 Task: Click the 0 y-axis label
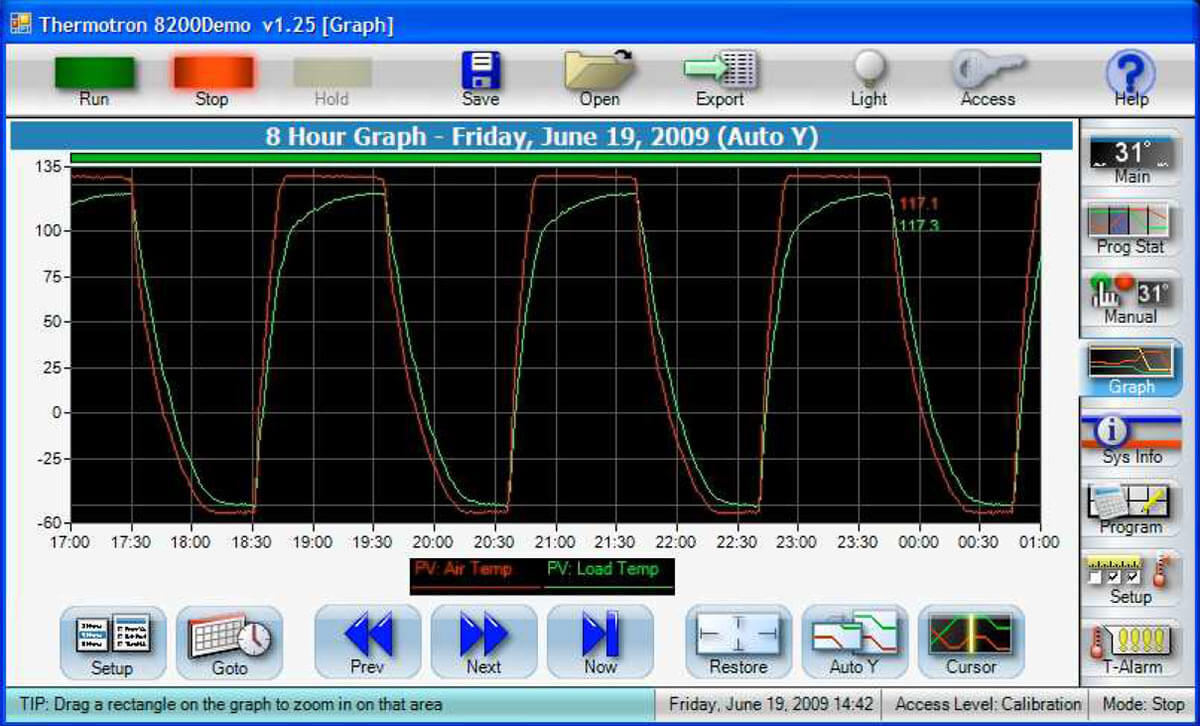(56, 412)
